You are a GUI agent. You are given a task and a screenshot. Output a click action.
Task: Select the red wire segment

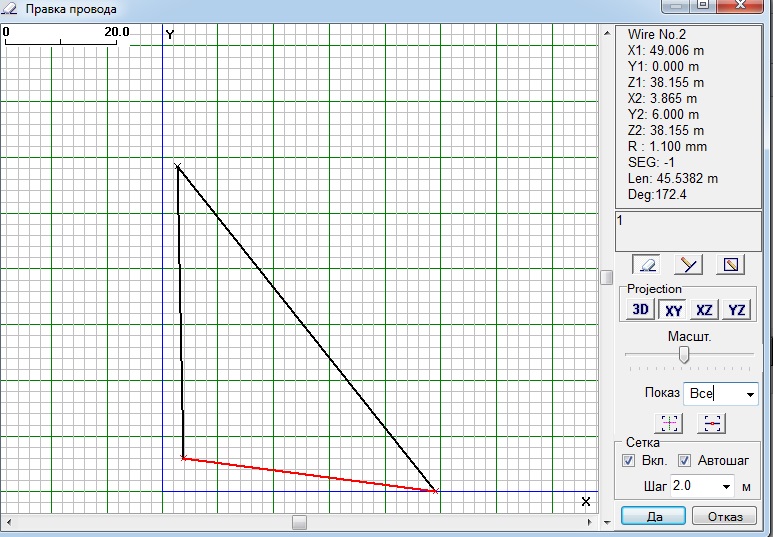point(309,475)
